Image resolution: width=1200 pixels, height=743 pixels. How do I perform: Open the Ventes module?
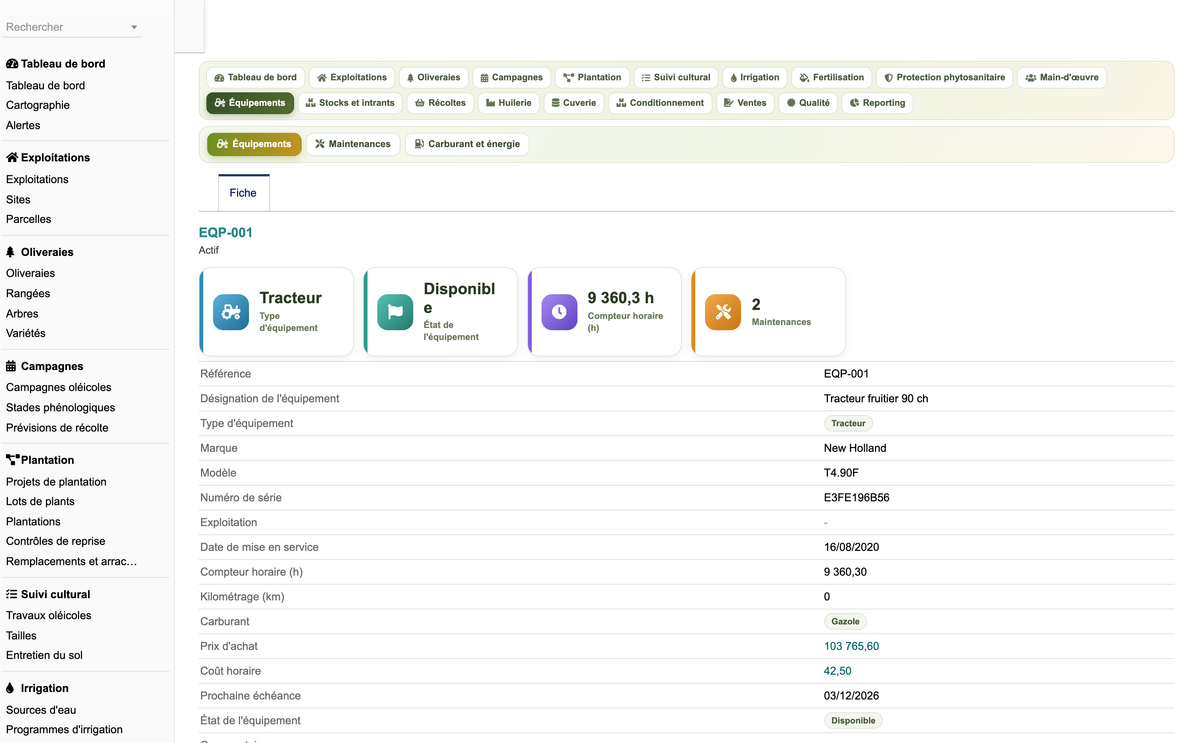[x=745, y=103]
